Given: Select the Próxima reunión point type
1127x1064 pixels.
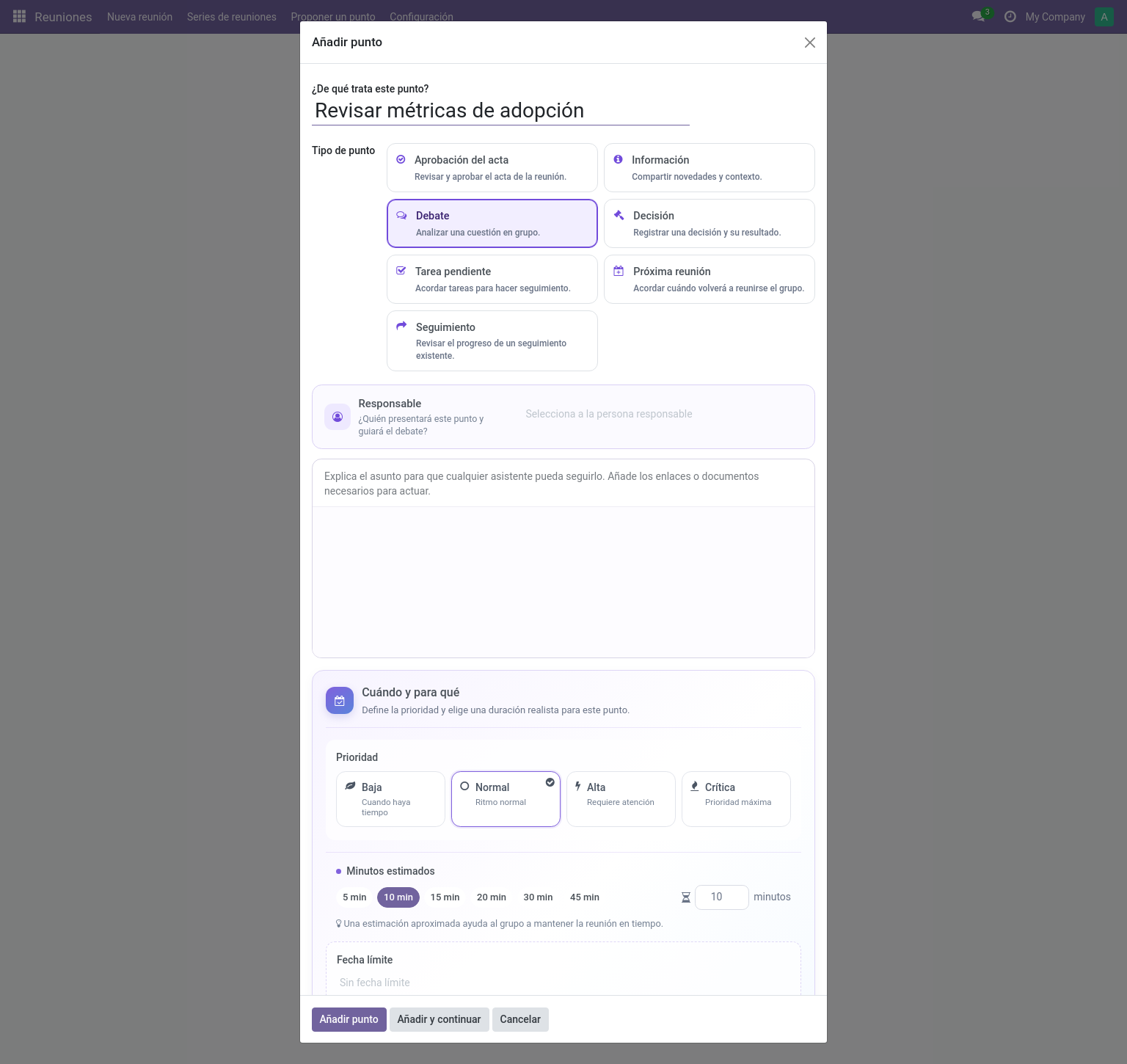Looking at the screenshot, I should 710,280.
